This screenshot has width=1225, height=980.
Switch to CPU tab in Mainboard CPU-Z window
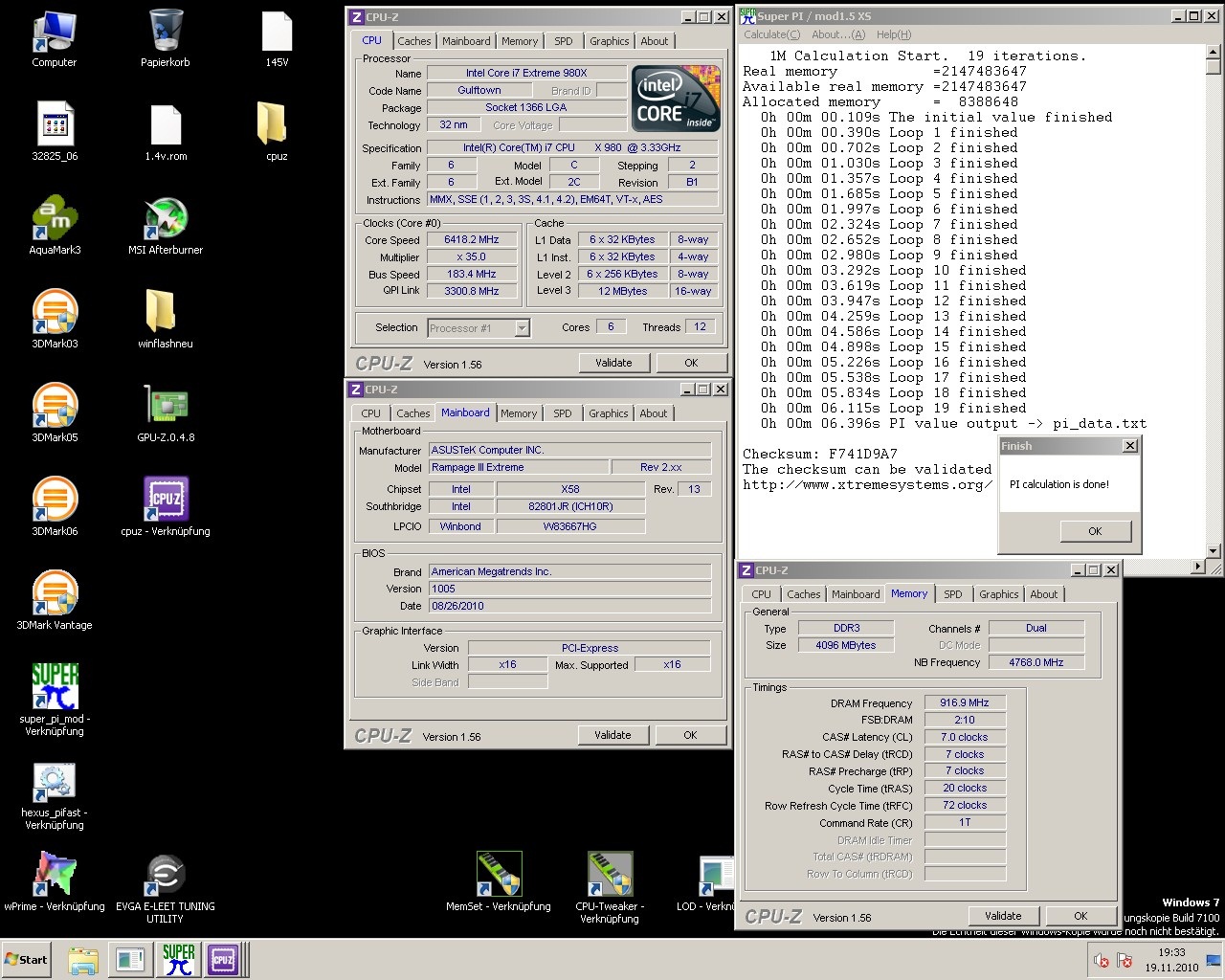tap(370, 413)
